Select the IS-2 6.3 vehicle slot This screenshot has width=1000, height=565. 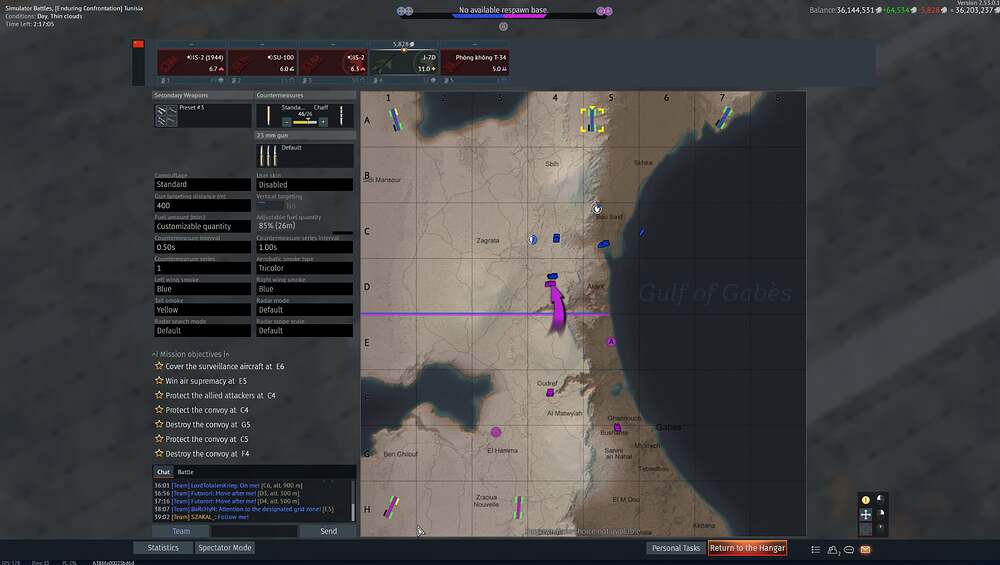tap(333, 62)
